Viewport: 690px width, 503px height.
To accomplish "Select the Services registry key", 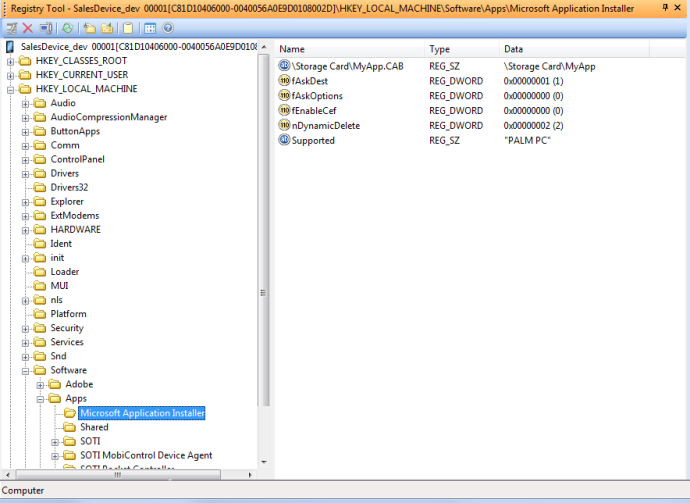I will tap(66, 342).
